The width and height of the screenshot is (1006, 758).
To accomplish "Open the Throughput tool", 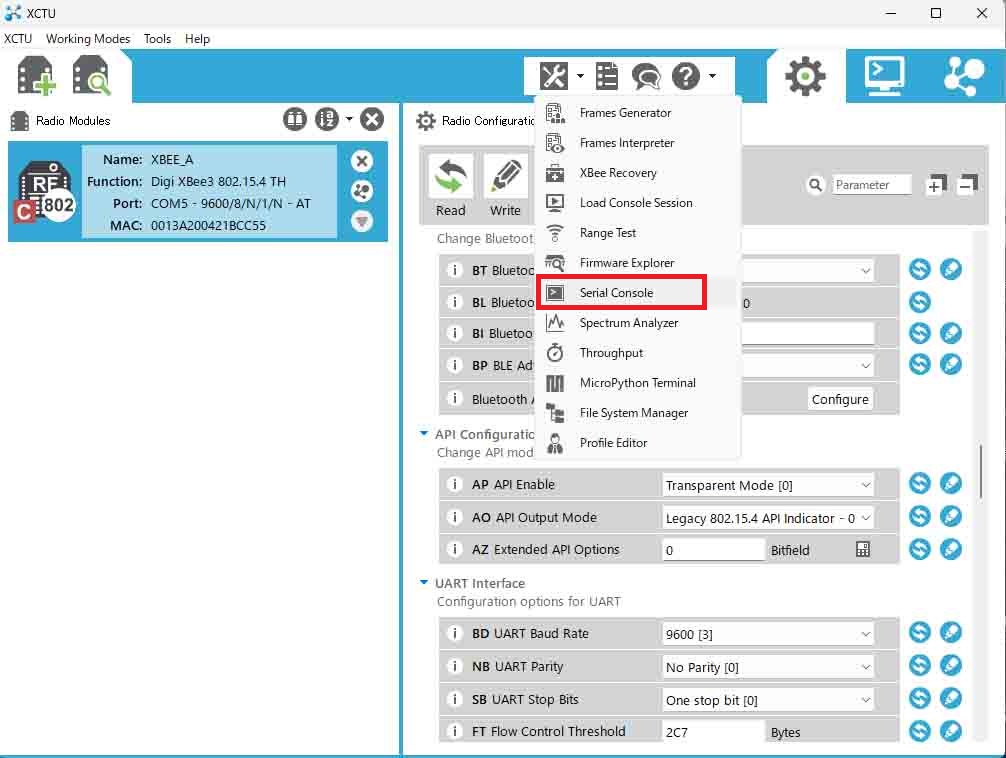I will point(637,353).
